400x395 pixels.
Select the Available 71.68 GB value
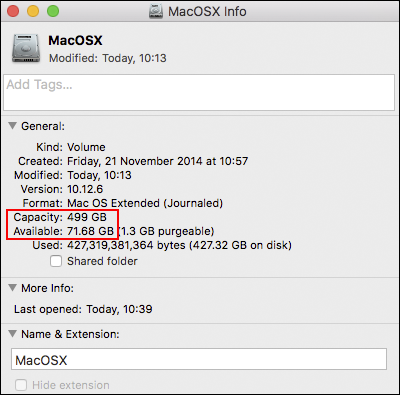click(90, 231)
